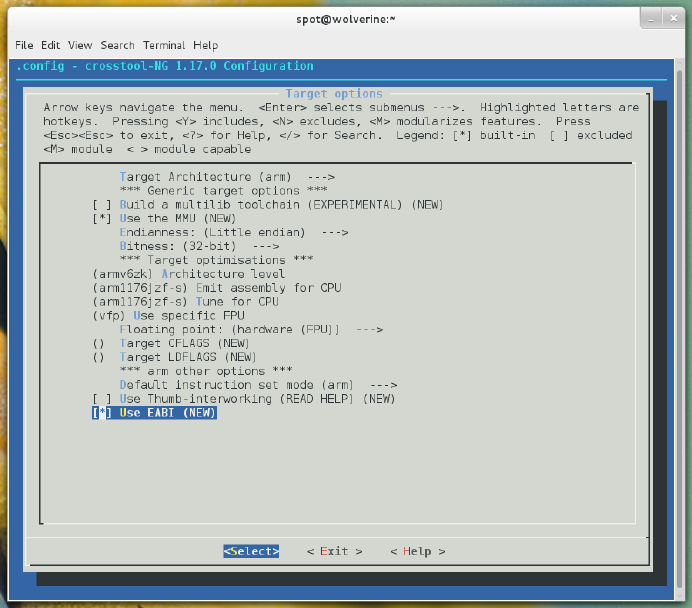The image size is (692, 608).
Task: Click the arm other options heading
Action: tap(206, 371)
